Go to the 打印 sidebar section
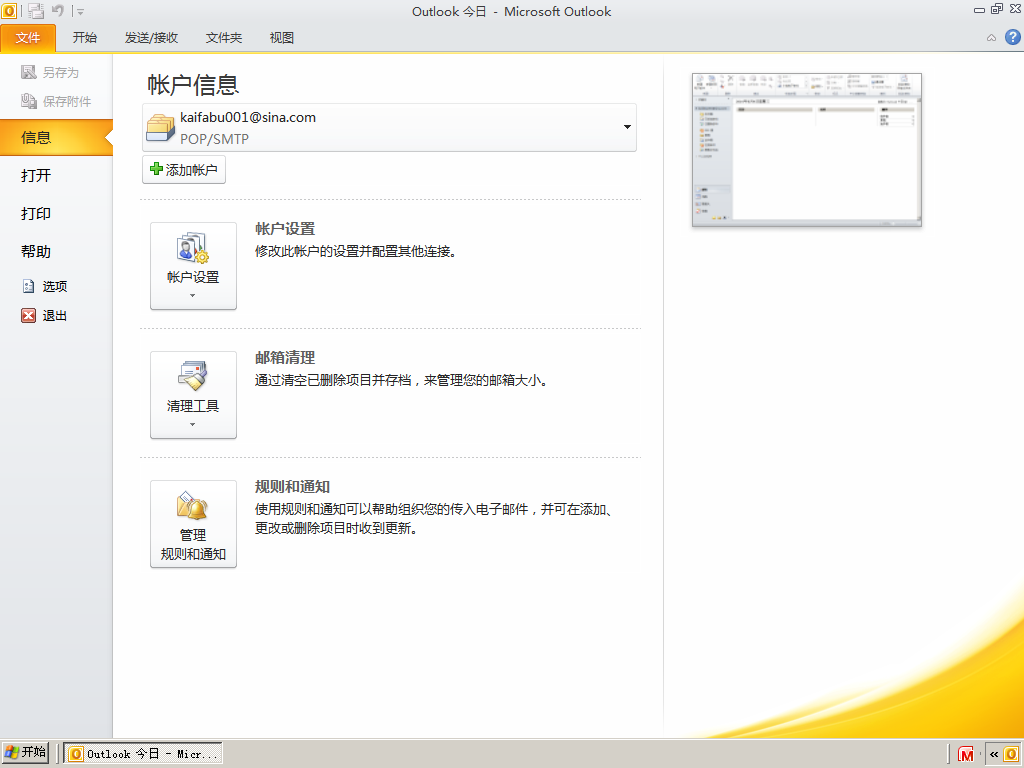This screenshot has width=1024, height=768. (x=56, y=214)
